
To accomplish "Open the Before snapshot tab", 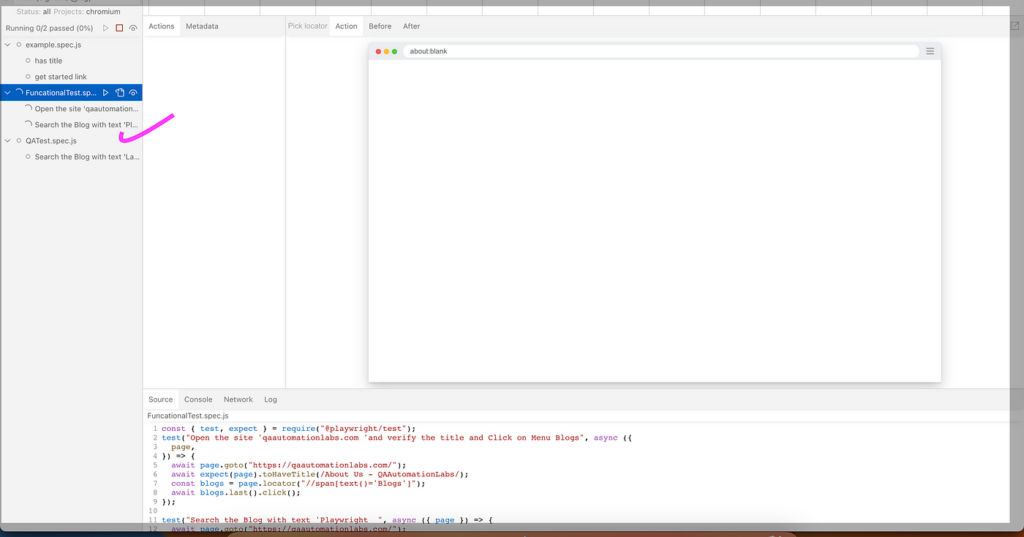I will click(380, 26).
